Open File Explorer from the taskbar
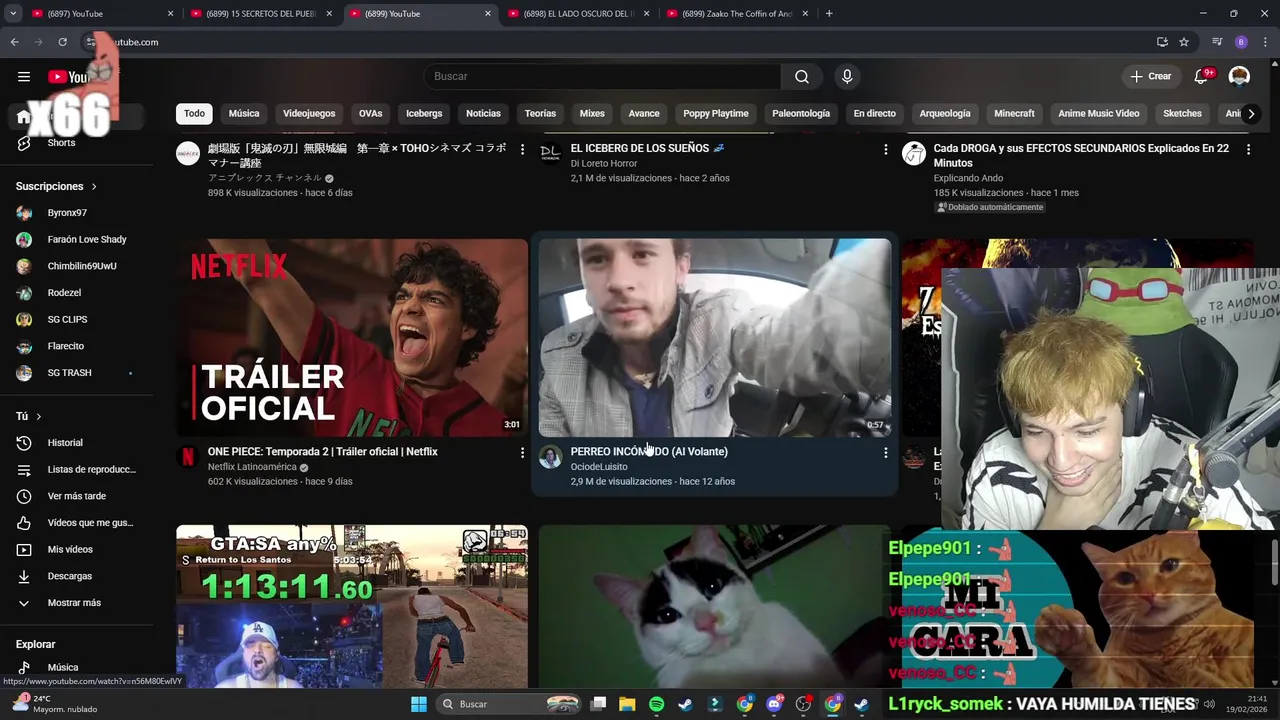This screenshot has height=720, width=1280. click(627, 704)
